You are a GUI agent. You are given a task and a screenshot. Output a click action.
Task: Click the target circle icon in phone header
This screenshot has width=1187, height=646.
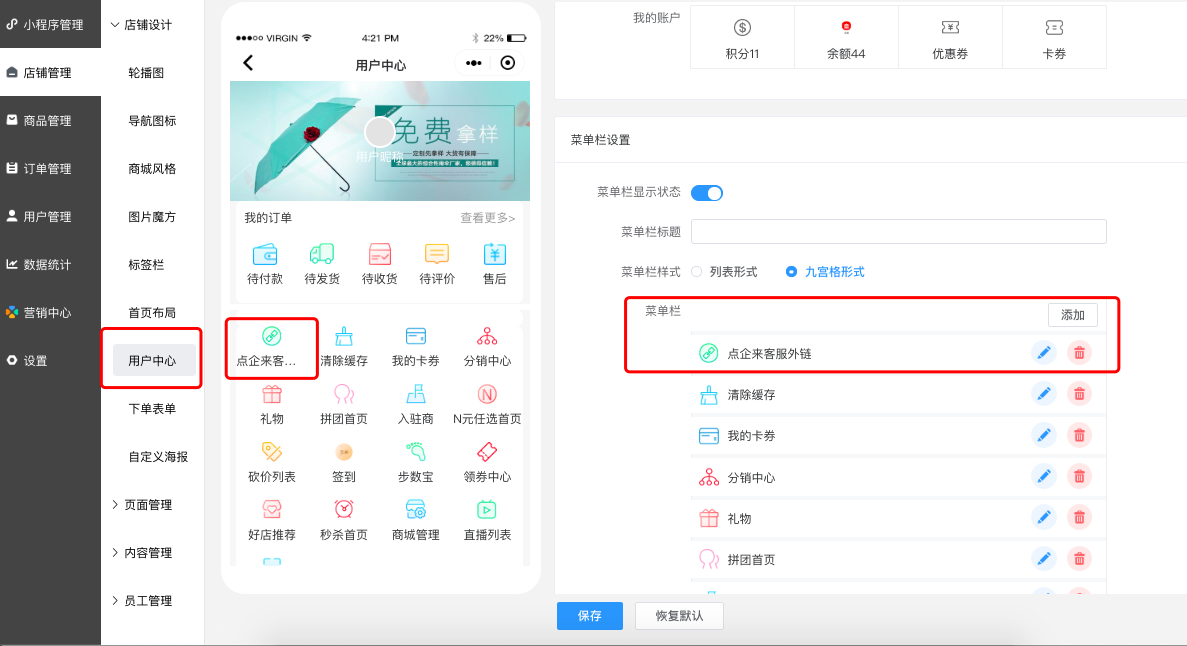tap(508, 63)
